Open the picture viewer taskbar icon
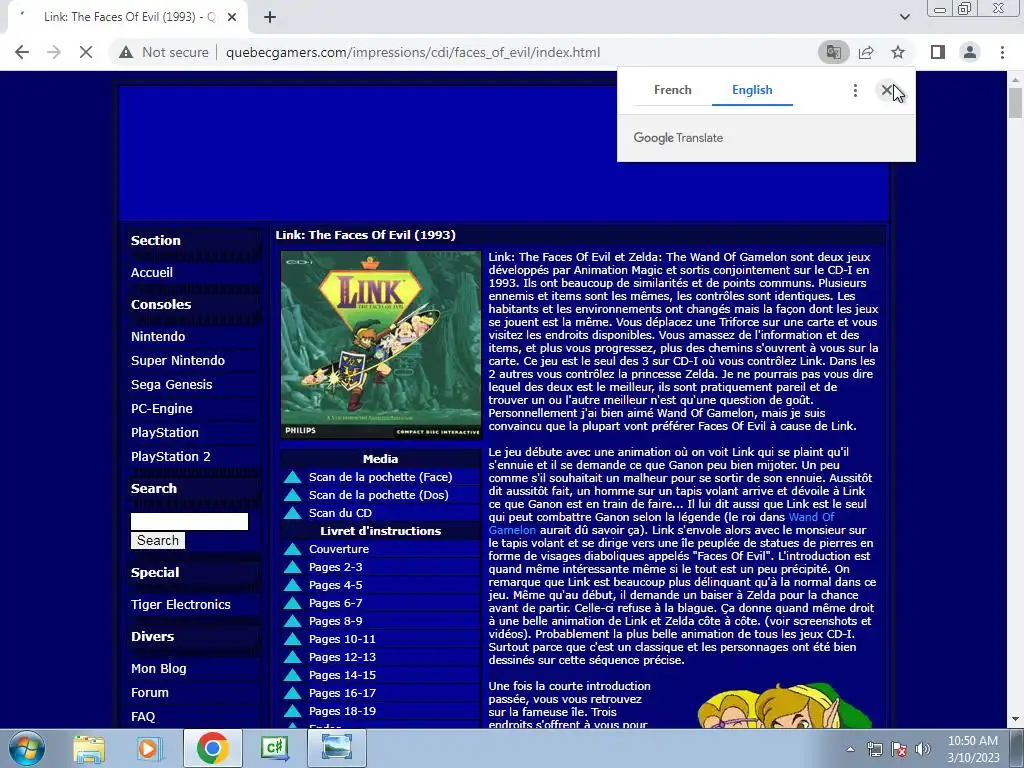The image size is (1024, 768). click(x=337, y=748)
